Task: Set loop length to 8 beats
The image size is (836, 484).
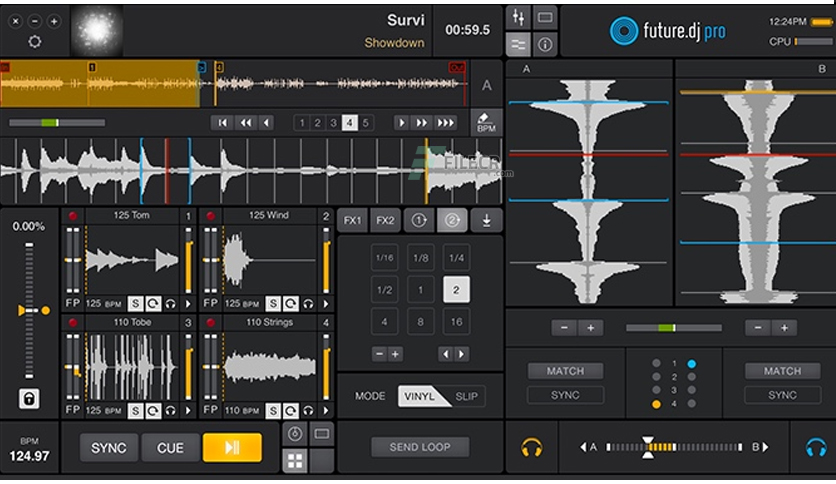Action: (x=421, y=322)
